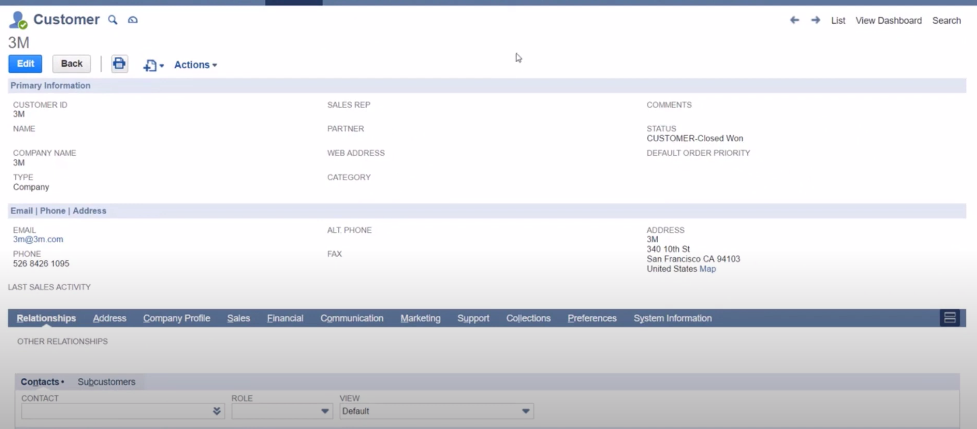Viewport: 977px width, 429px height.
Task: Switch to the Relationships tab
Action: 46,318
